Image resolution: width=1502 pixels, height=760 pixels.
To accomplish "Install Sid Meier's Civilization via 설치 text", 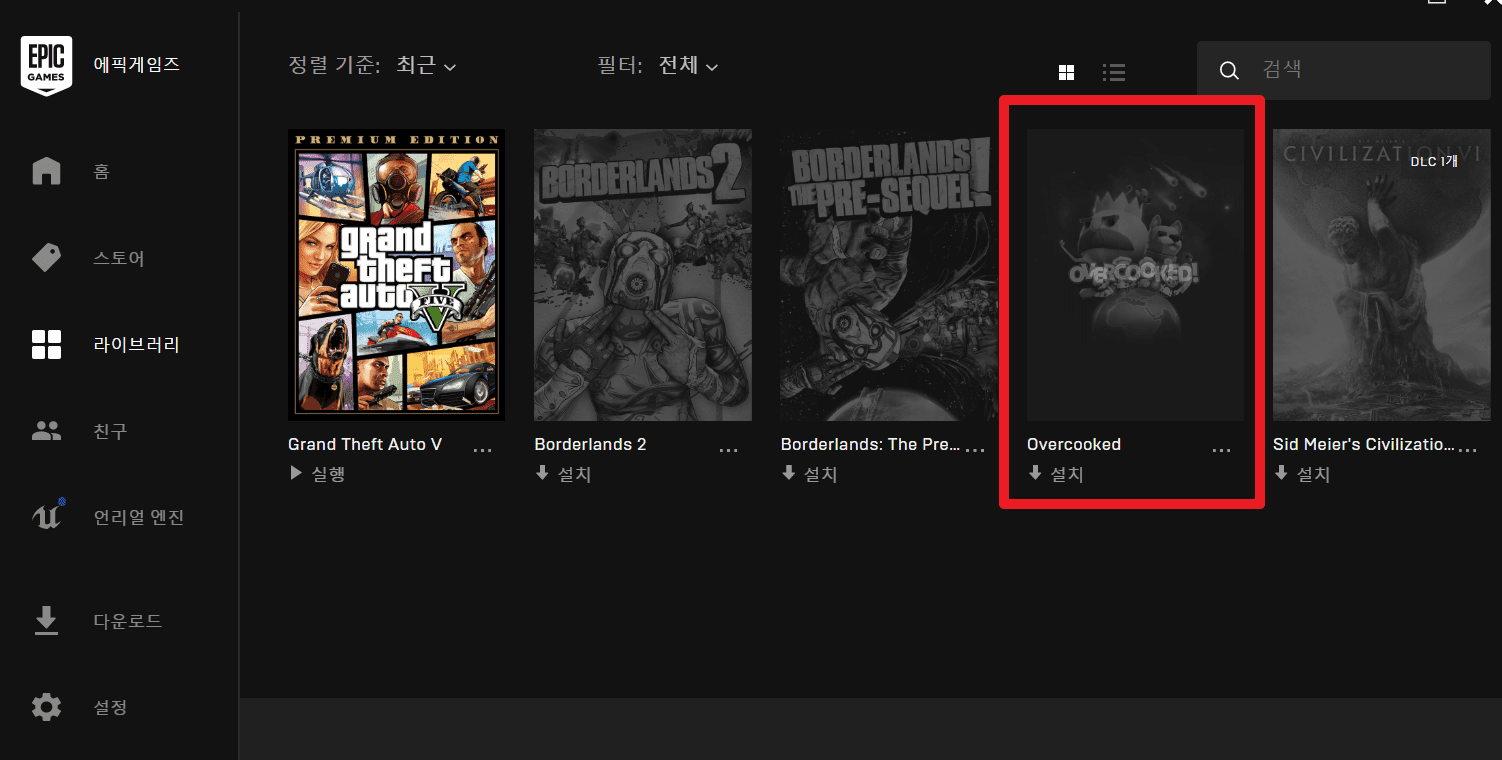I will click(1313, 474).
